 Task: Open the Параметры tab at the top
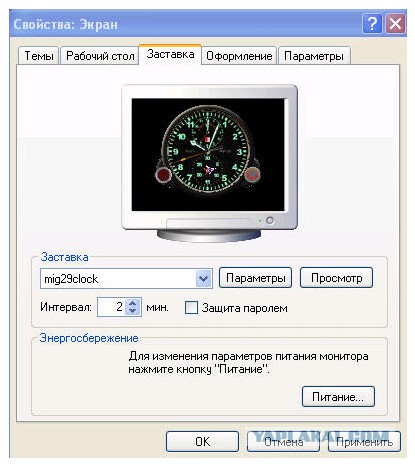(314, 56)
